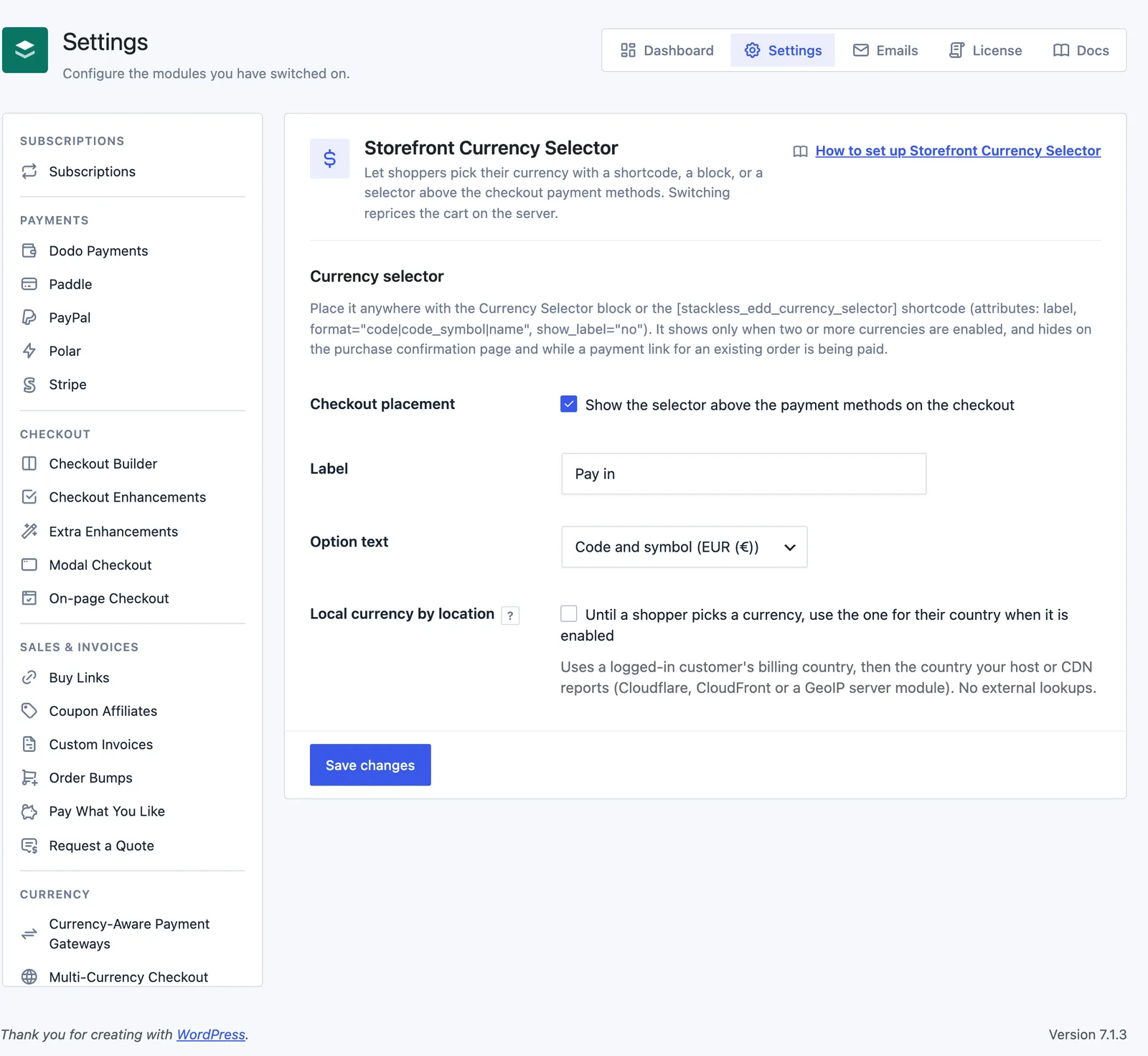1148x1056 pixels.
Task: Click the Extra Enhancements magic wand icon
Action: [x=29, y=531]
